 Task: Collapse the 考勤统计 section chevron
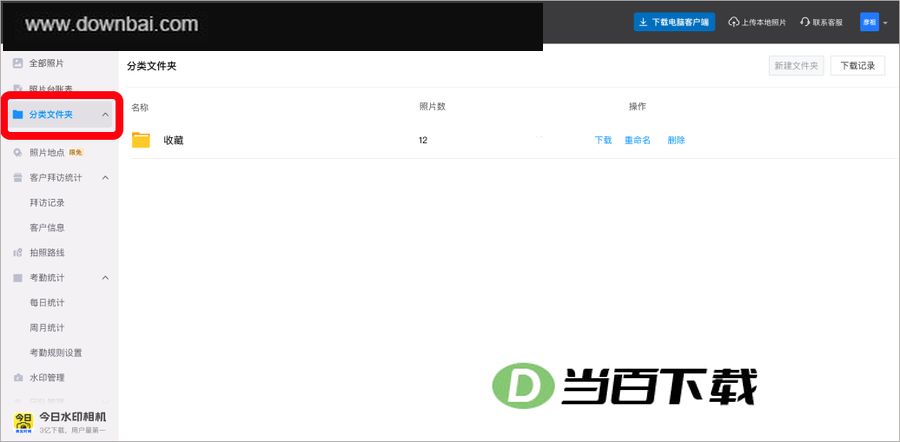pyautogui.click(x=105, y=278)
